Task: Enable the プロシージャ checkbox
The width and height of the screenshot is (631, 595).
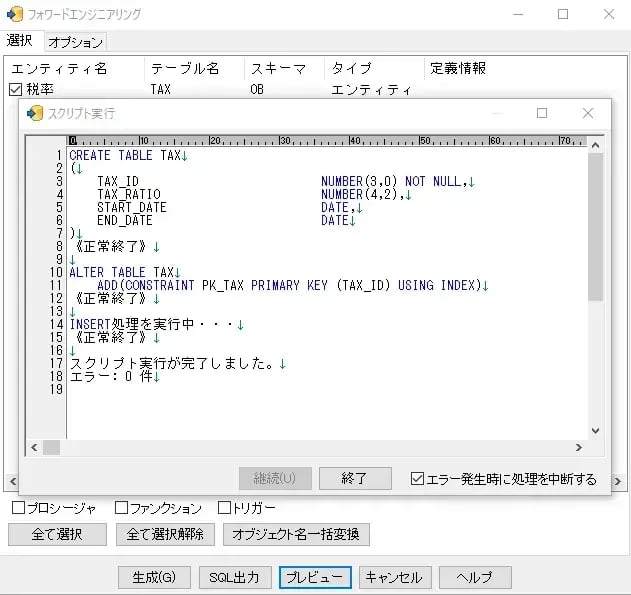Action: 18,508
